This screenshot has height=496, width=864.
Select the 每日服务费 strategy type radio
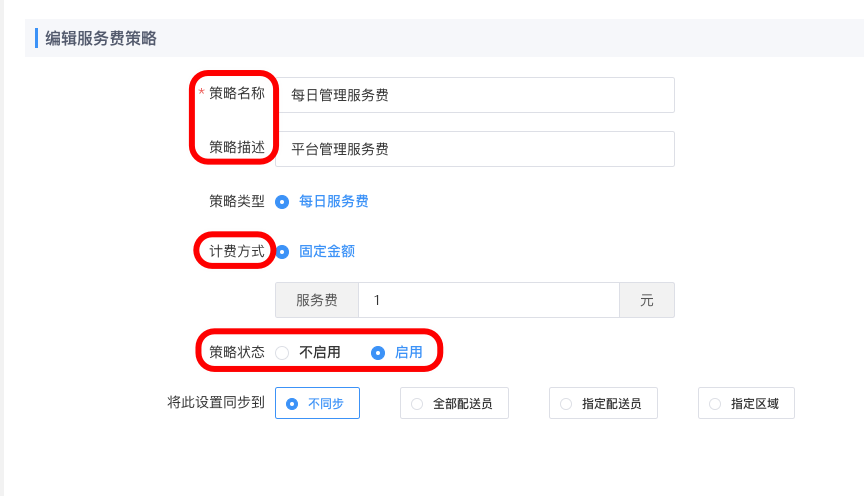tap(282, 201)
